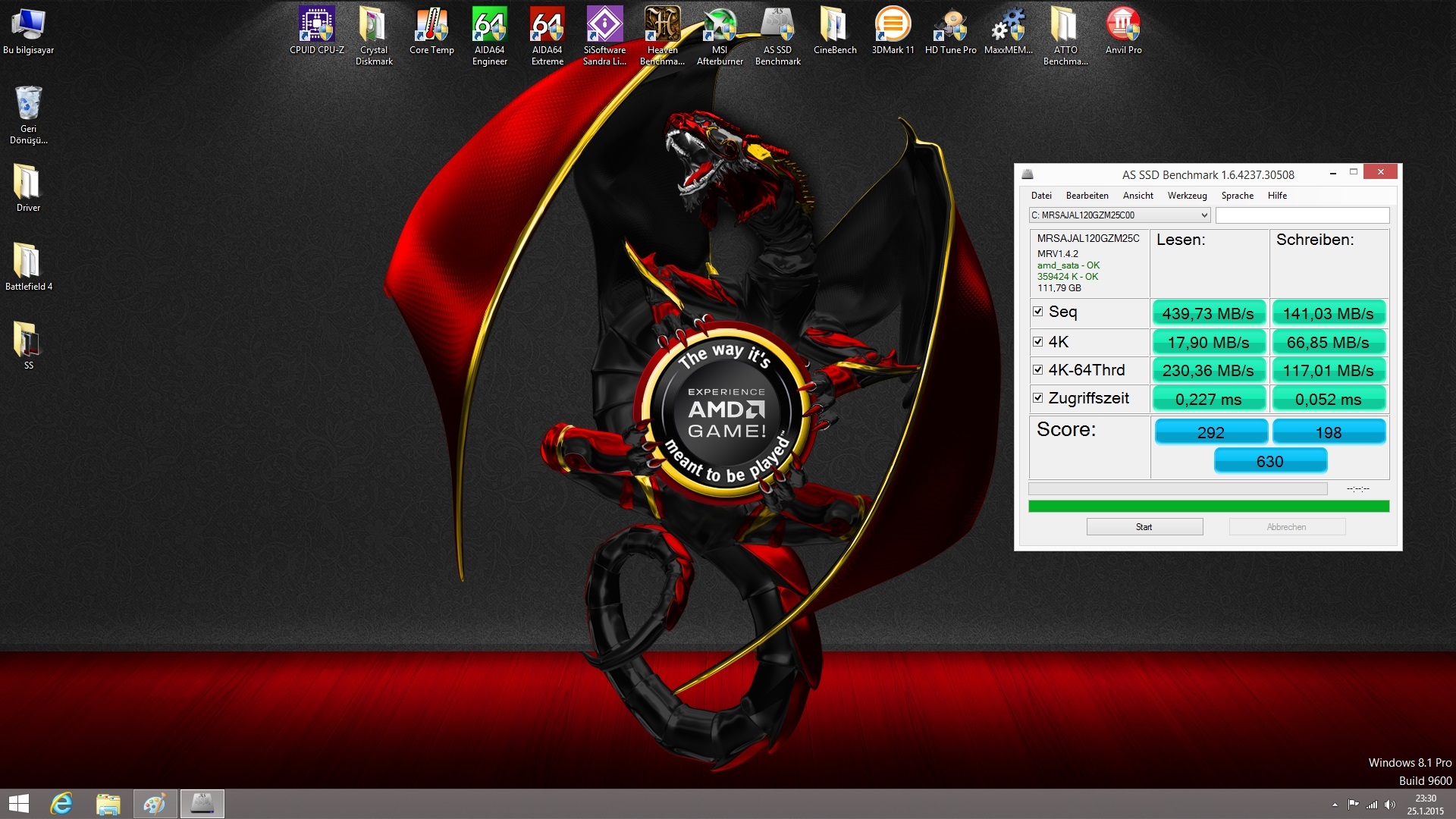1456x819 pixels.
Task: Click the total score 630
Action: (1270, 460)
